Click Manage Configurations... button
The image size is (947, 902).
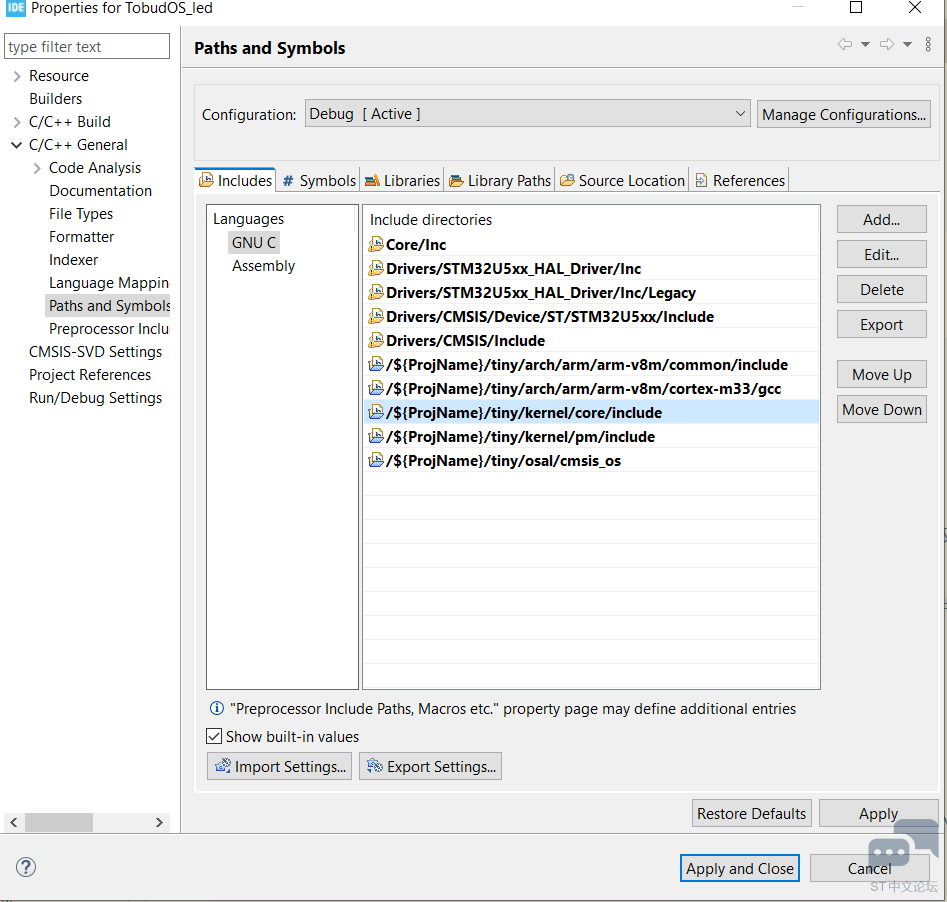tap(843, 114)
